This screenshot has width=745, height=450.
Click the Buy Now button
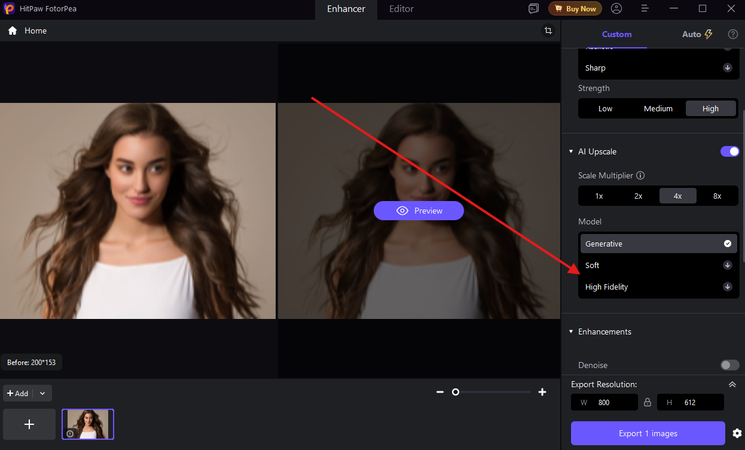point(575,9)
